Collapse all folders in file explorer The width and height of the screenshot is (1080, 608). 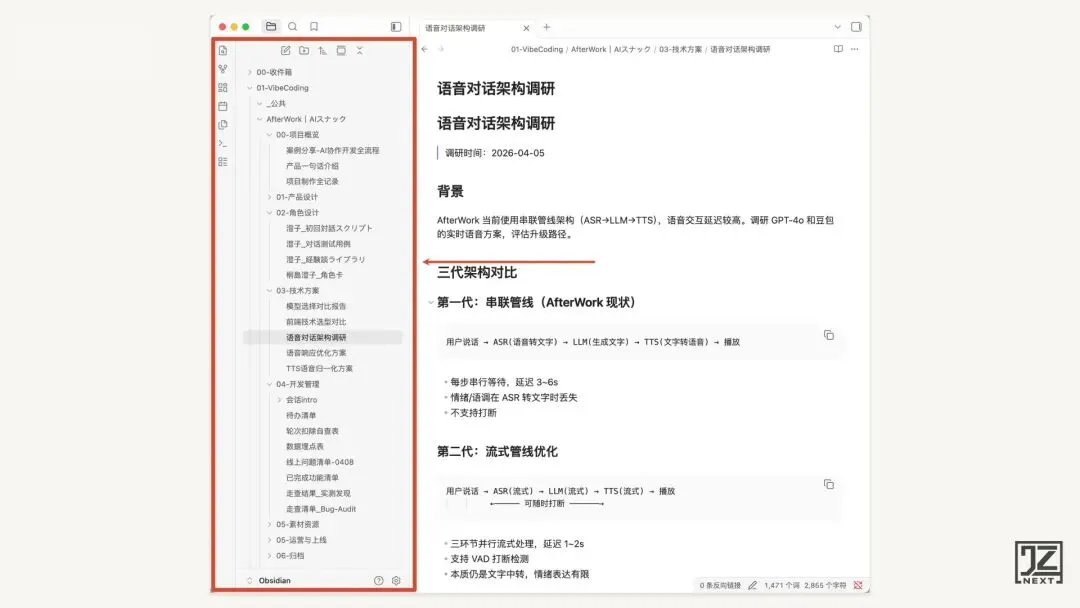tap(360, 50)
